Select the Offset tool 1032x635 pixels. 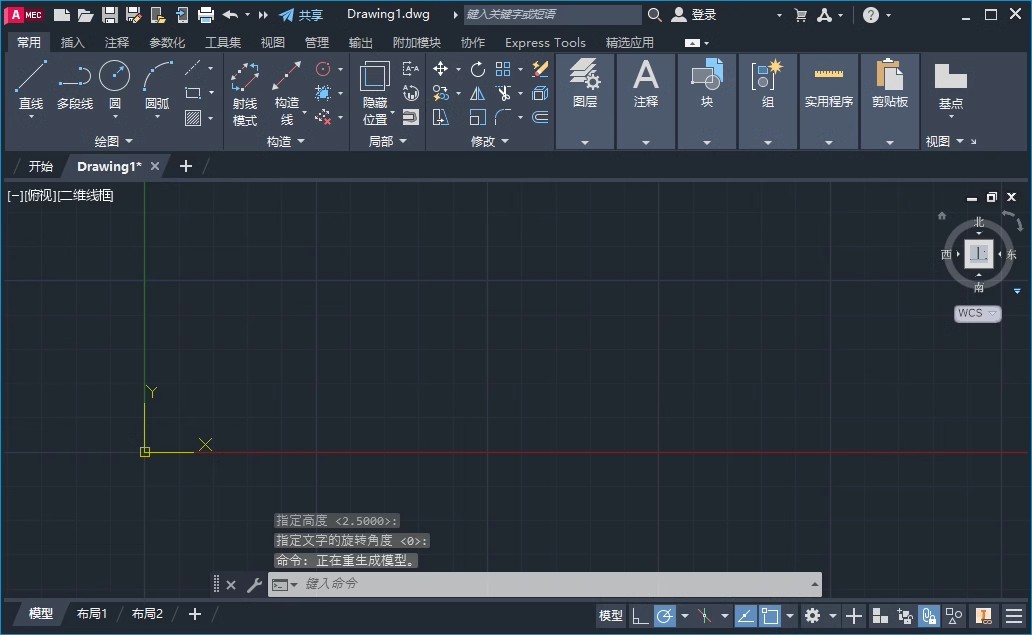tap(540, 117)
